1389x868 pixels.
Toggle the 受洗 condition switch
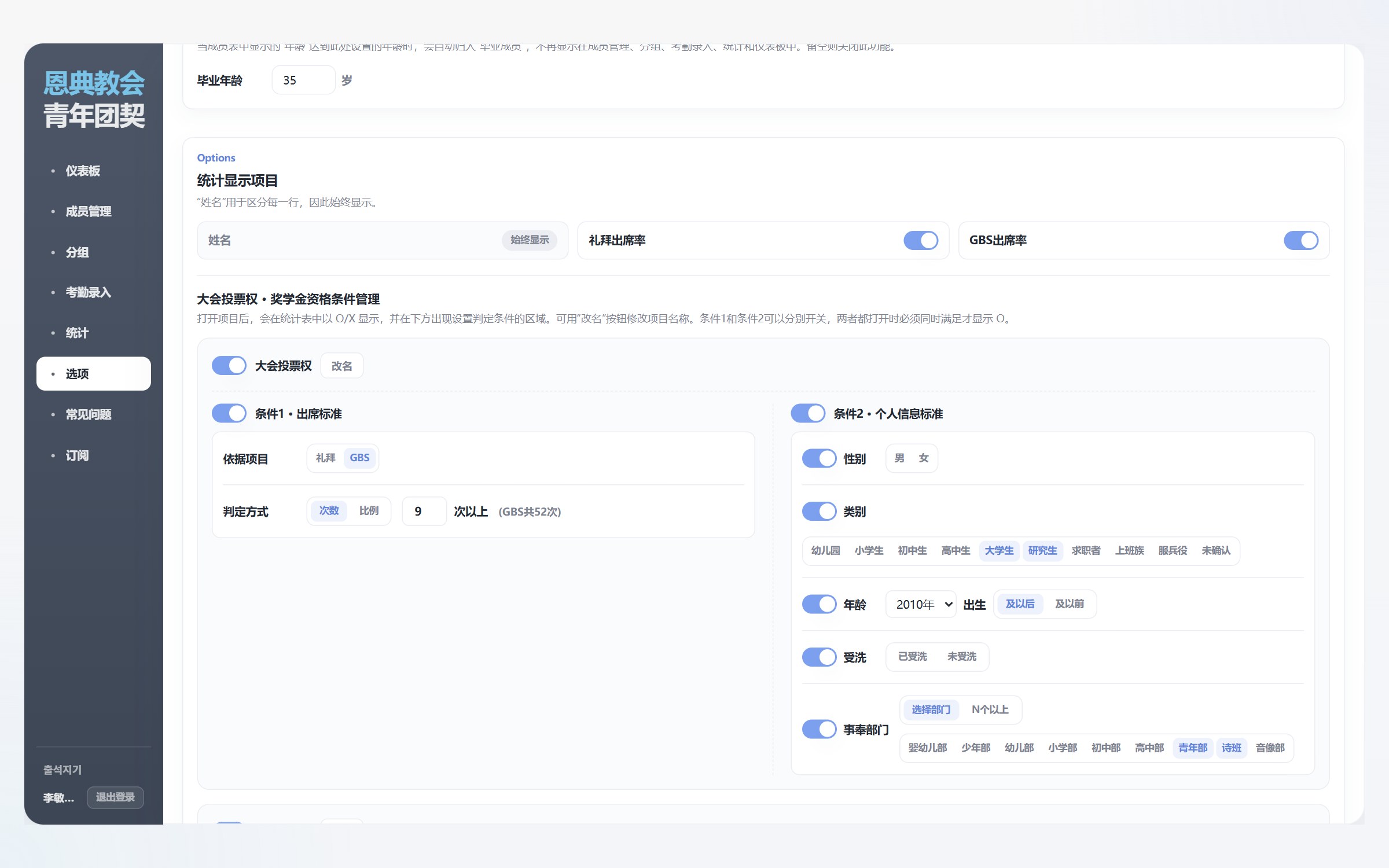(819, 657)
